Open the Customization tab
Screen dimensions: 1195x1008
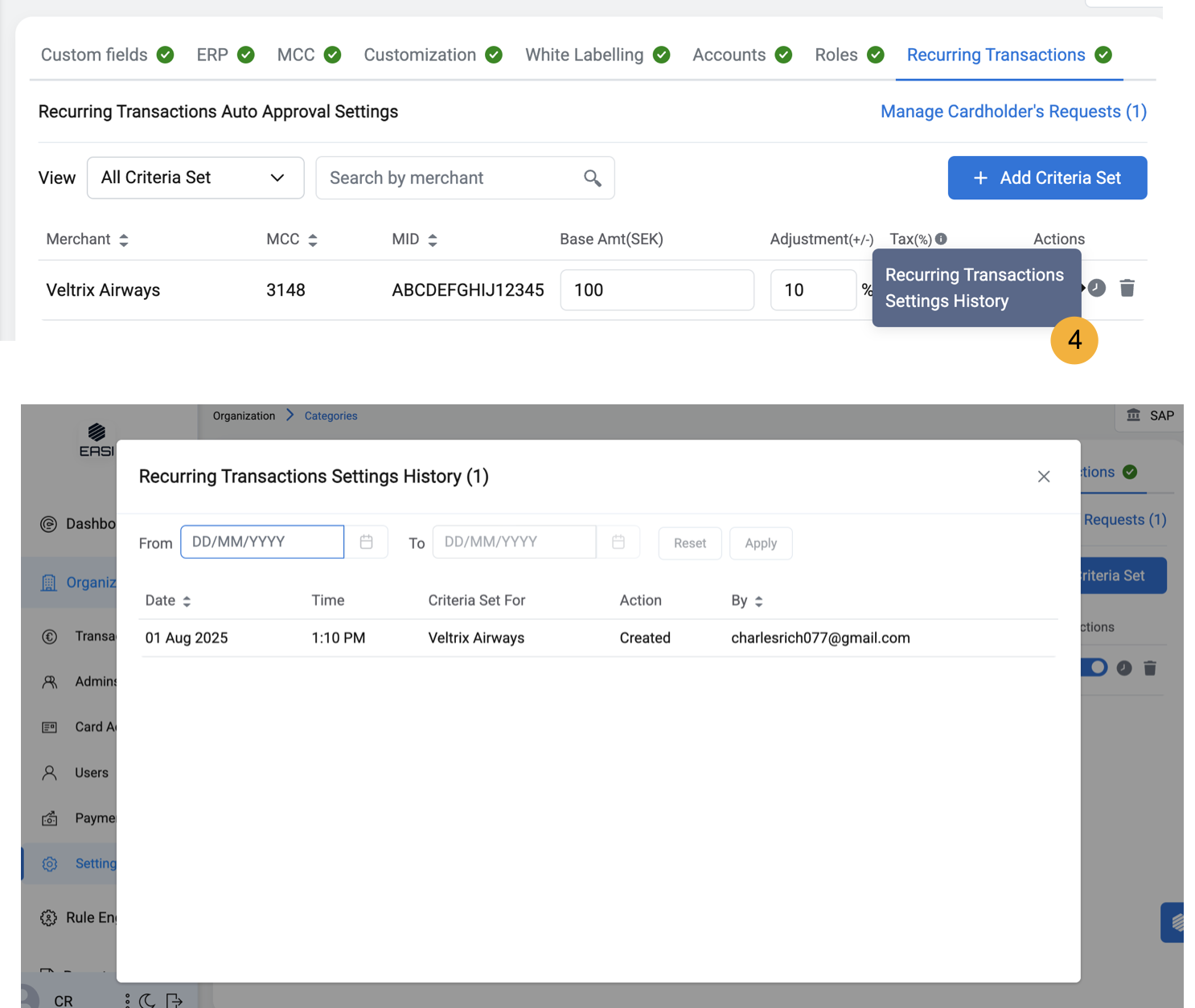click(420, 55)
